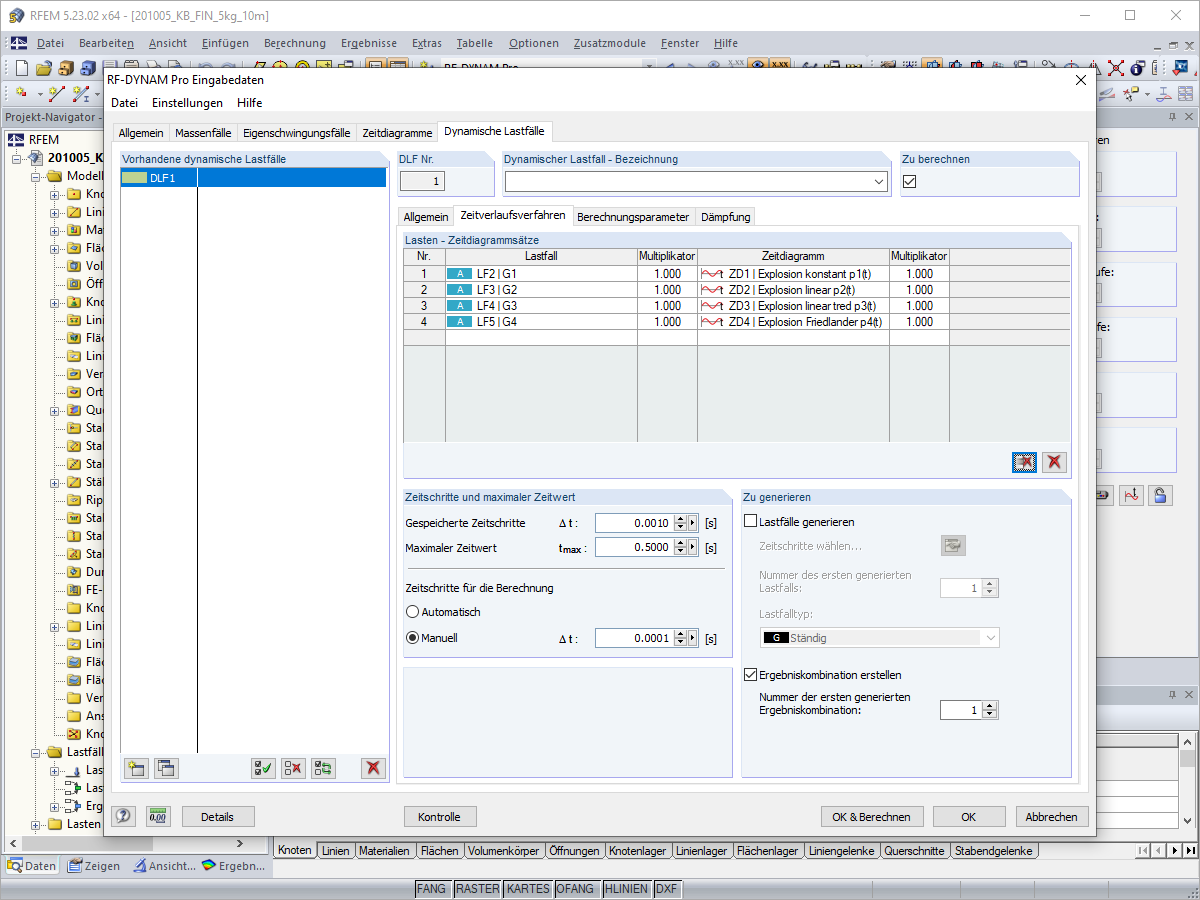Select the Automatisch radio button

(x=412, y=612)
